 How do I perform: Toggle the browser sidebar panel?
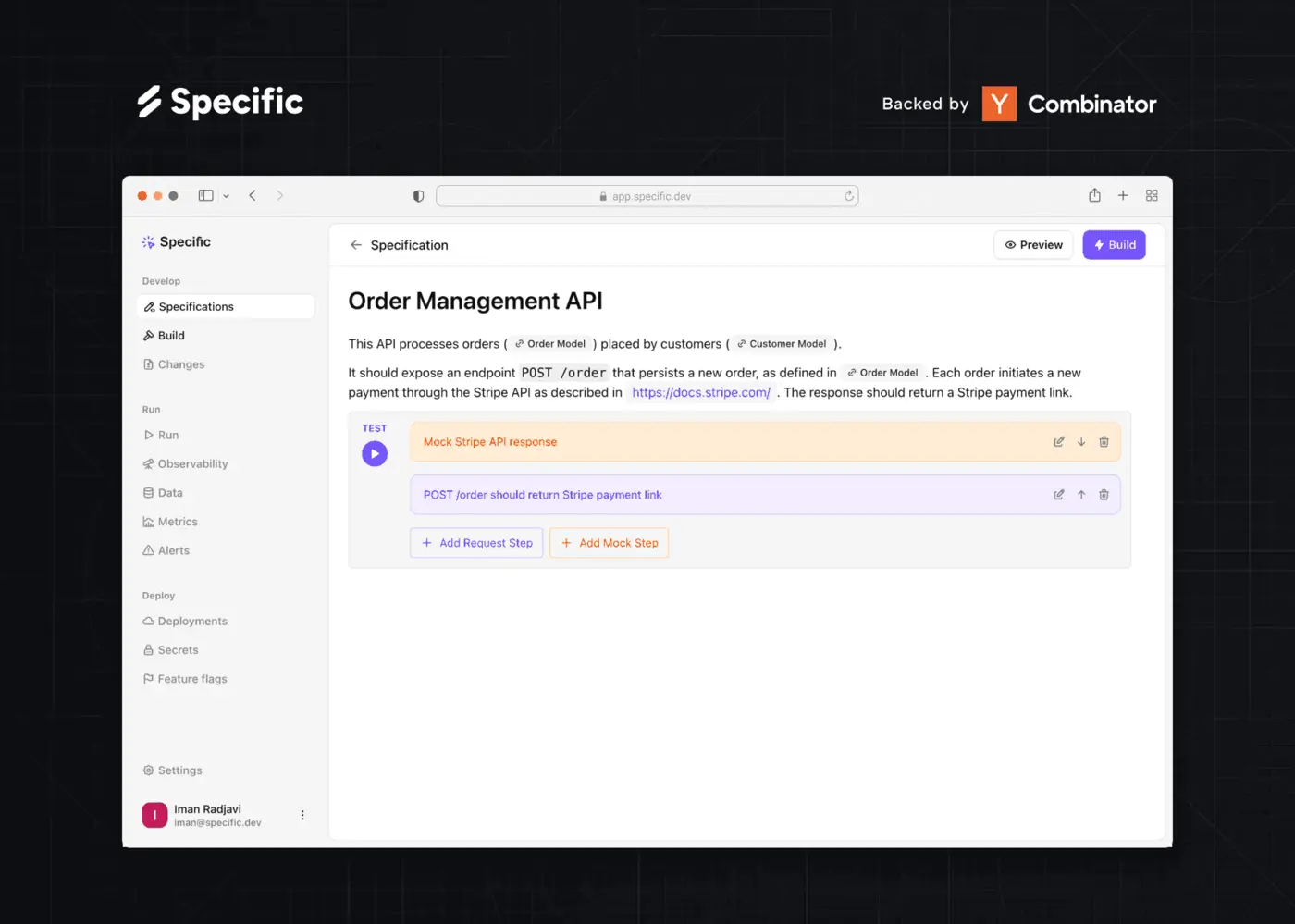coord(206,196)
